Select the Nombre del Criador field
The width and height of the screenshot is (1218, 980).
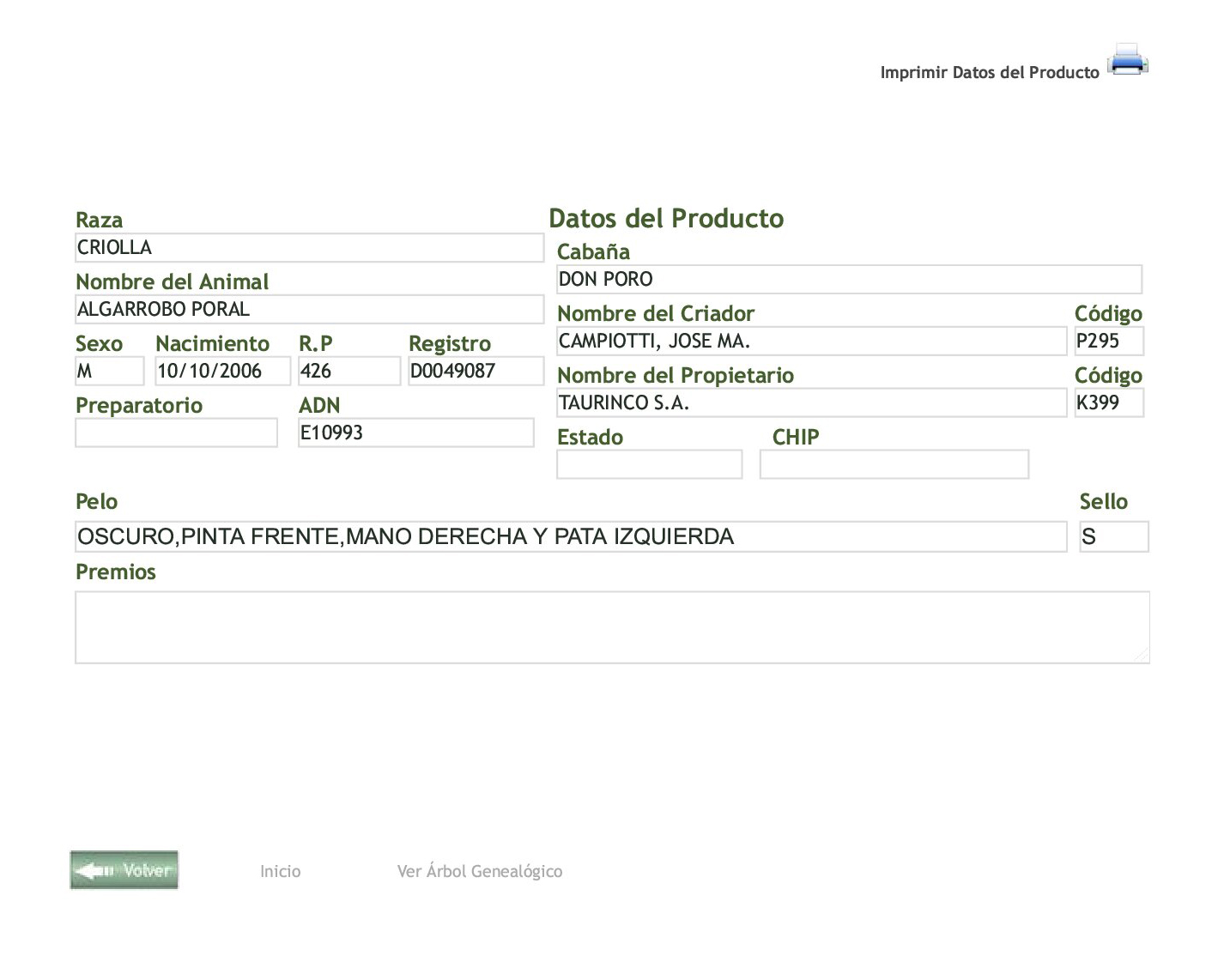811,342
